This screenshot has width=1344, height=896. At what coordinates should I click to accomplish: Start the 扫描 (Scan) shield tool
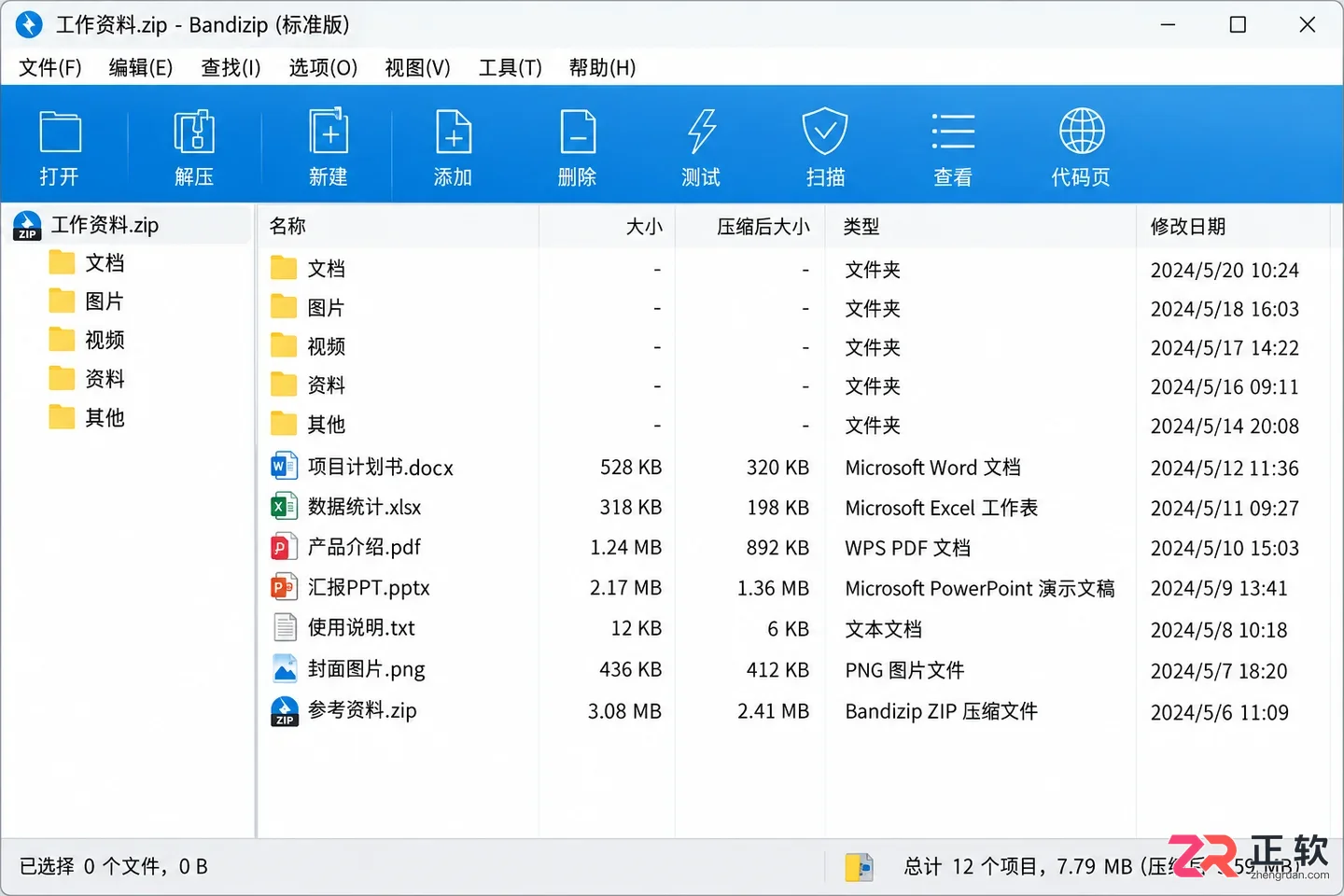[825, 132]
